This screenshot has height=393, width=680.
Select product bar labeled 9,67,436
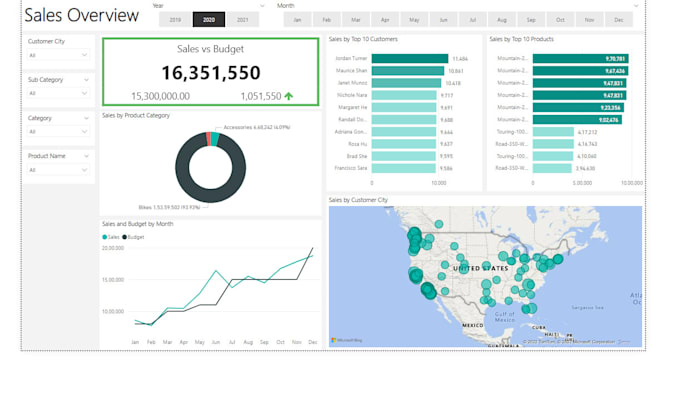580,71
